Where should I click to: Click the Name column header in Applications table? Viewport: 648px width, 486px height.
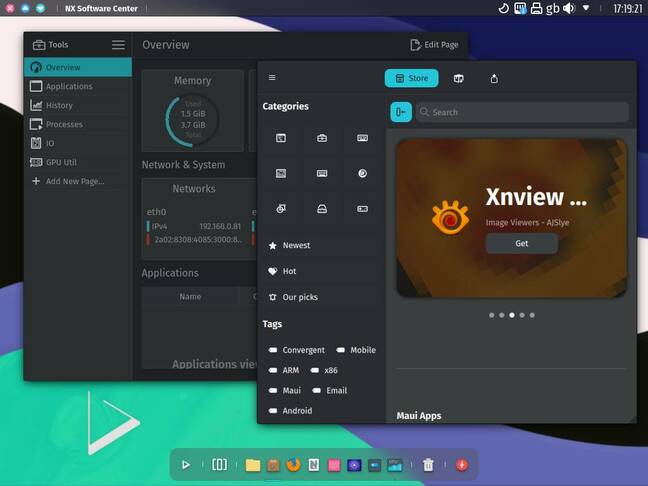coord(190,296)
